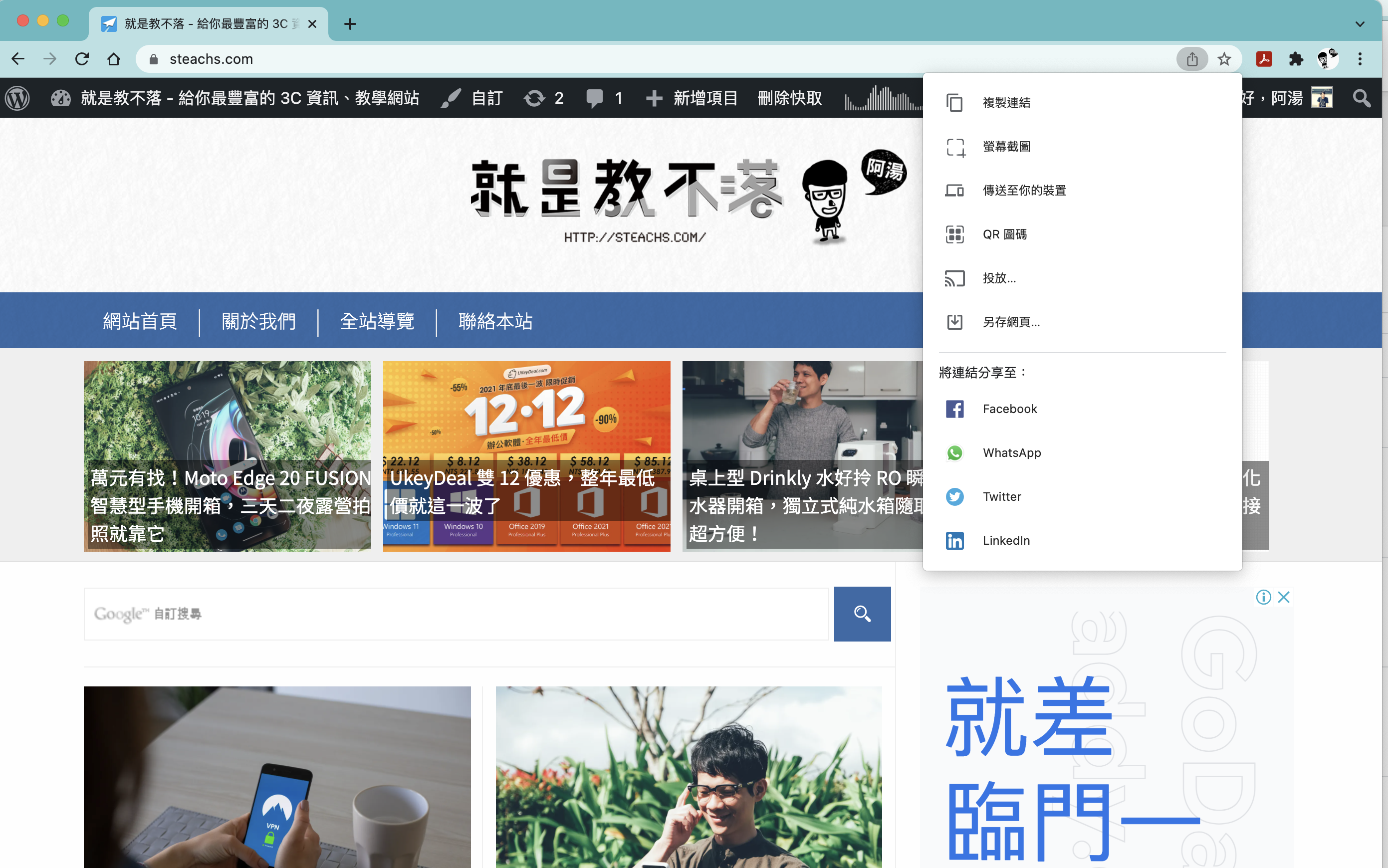Image resolution: width=1388 pixels, height=868 pixels.
Task: Close the advertisement with X icon
Action: pyautogui.click(x=1284, y=597)
